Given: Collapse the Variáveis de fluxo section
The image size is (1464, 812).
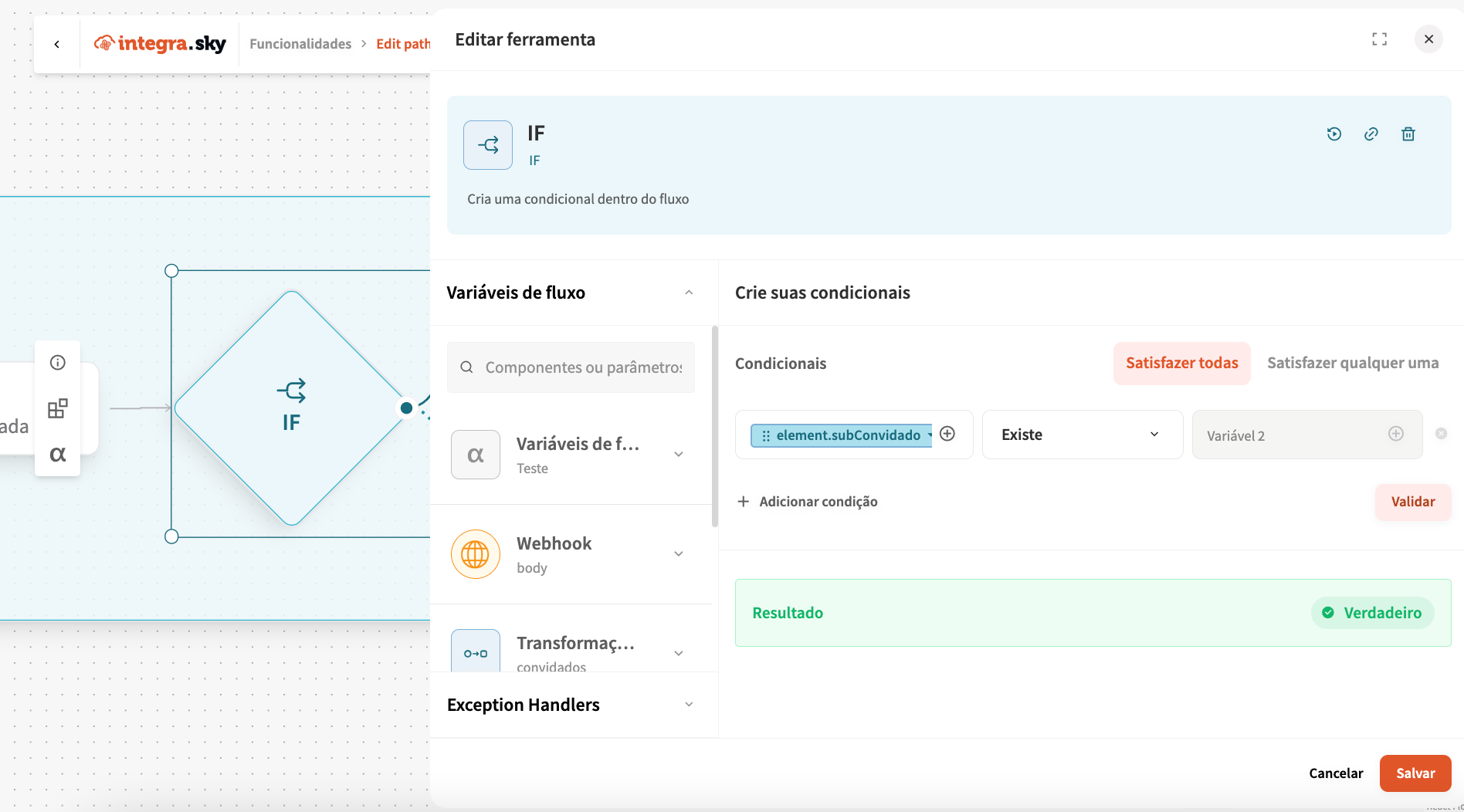Looking at the screenshot, I should coord(689,293).
